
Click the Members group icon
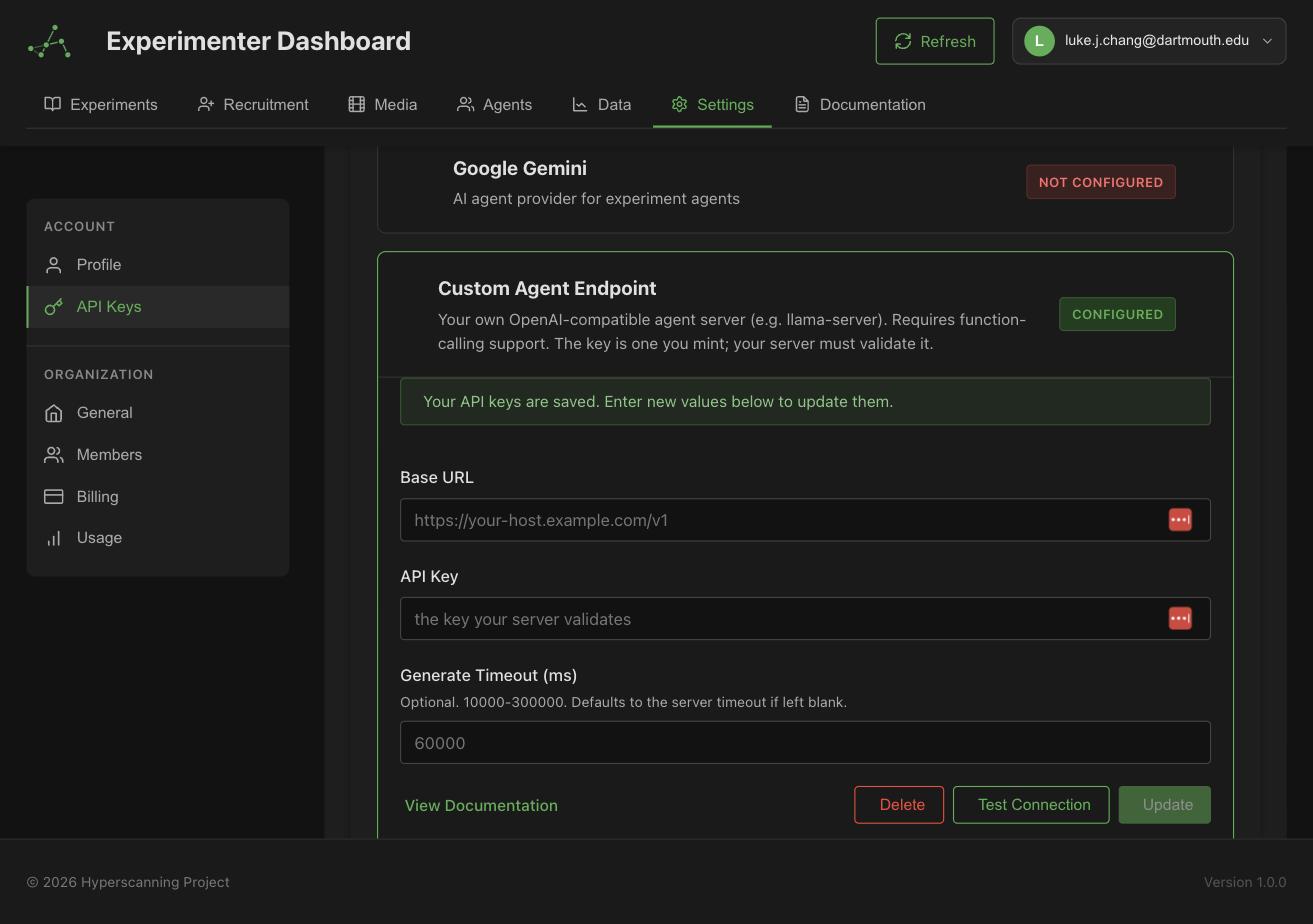point(54,455)
